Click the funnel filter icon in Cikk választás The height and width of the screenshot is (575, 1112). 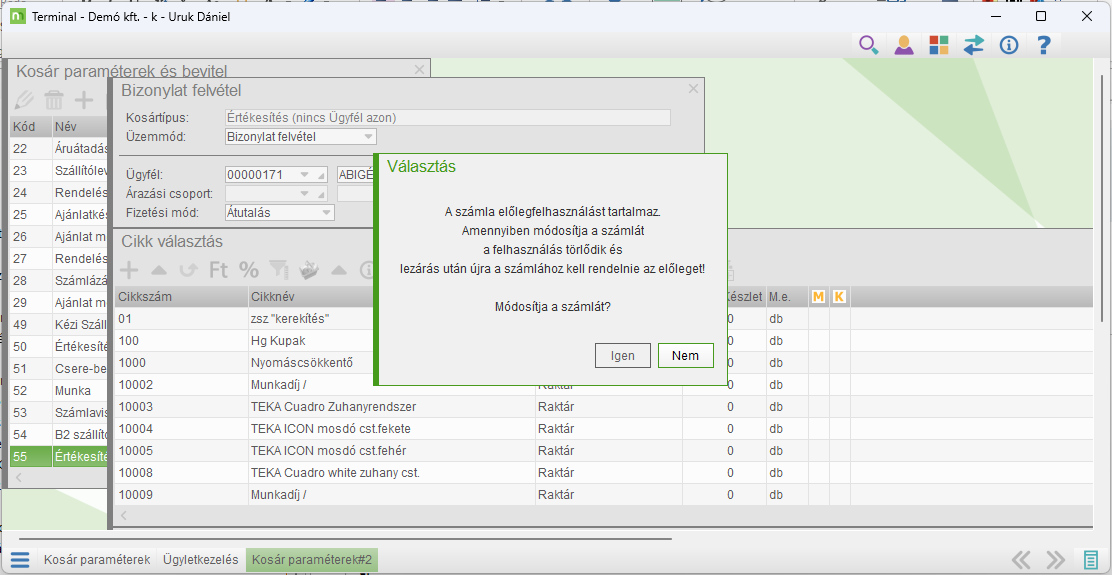pos(279,269)
